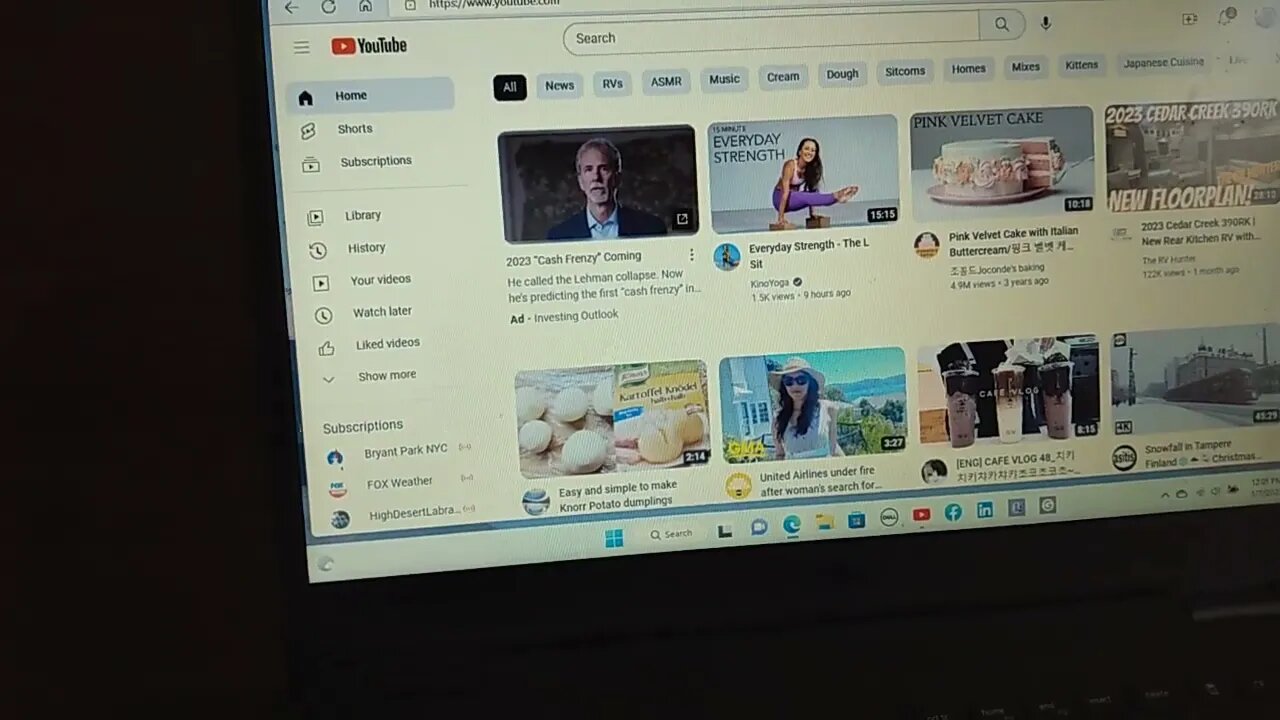The height and width of the screenshot is (720, 1280).
Task: Click the Investing Outlook advertiser link
Action: [576, 316]
